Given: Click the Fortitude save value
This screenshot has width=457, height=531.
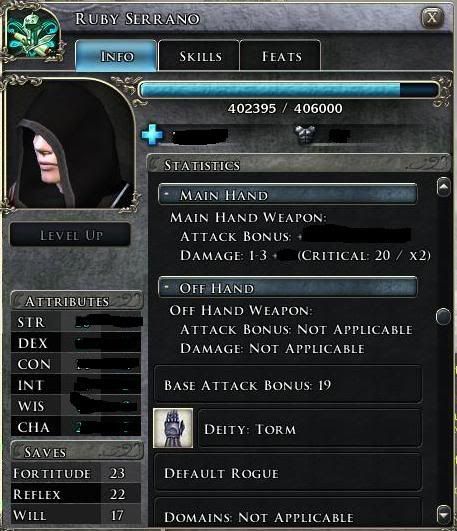Looking at the screenshot, I should point(118,473).
